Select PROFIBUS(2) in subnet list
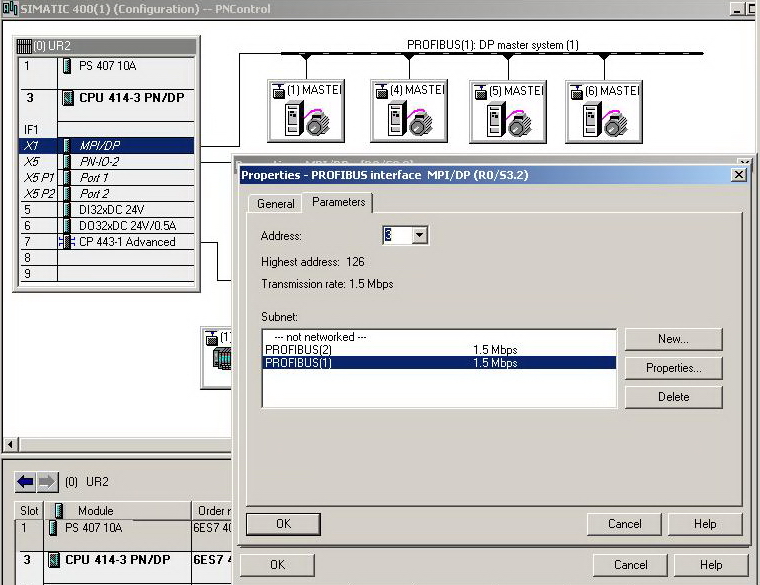This screenshot has height=585, width=760. click(439, 349)
